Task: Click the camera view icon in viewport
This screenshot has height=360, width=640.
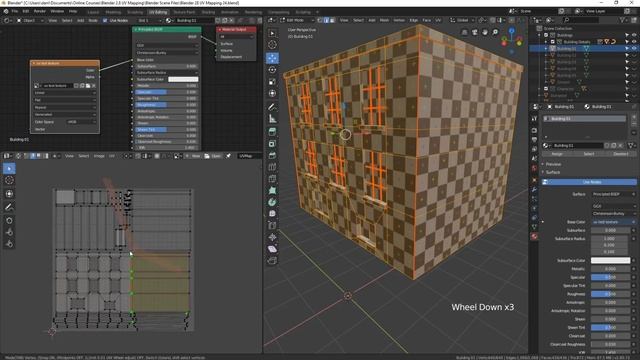Action: coord(475,32)
